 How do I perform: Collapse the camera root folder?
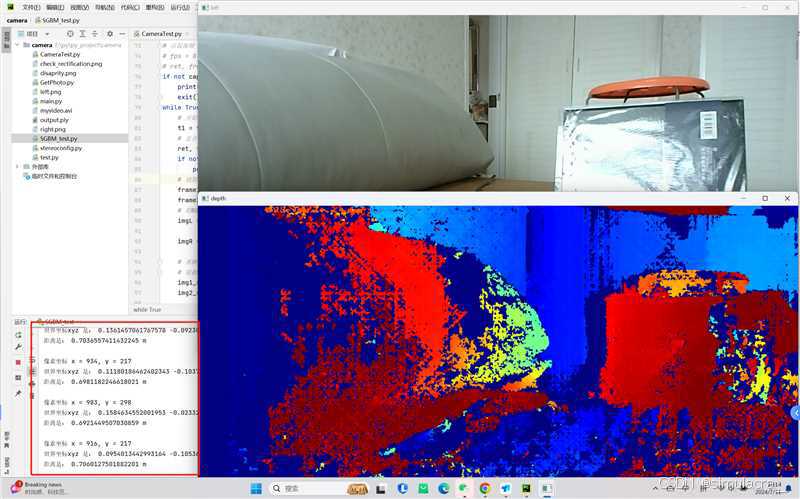(18, 45)
